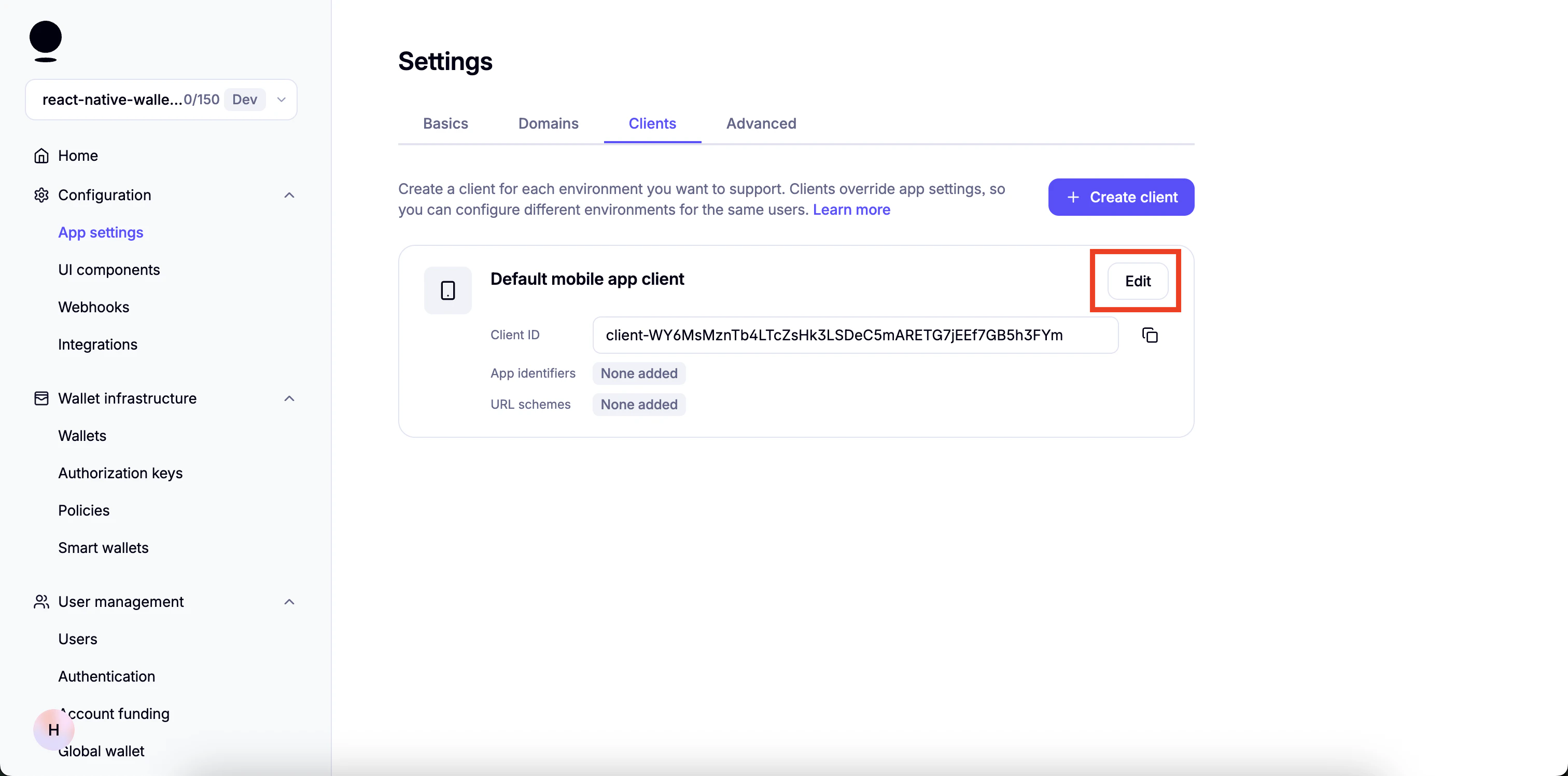
Task: Click the Wallet infrastructure wallet icon
Action: (41, 398)
